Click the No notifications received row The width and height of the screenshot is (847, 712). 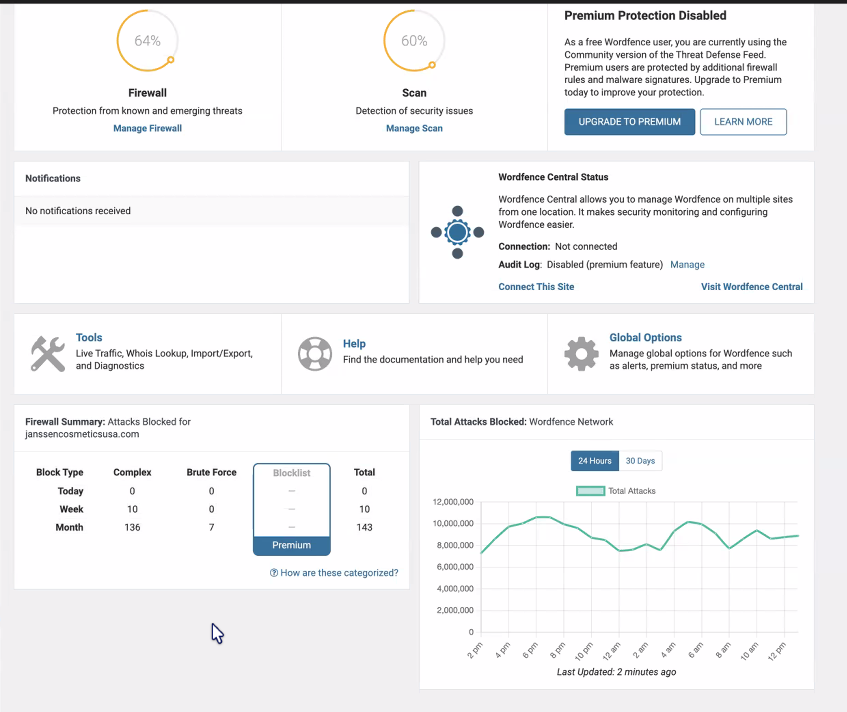click(211, 211)
